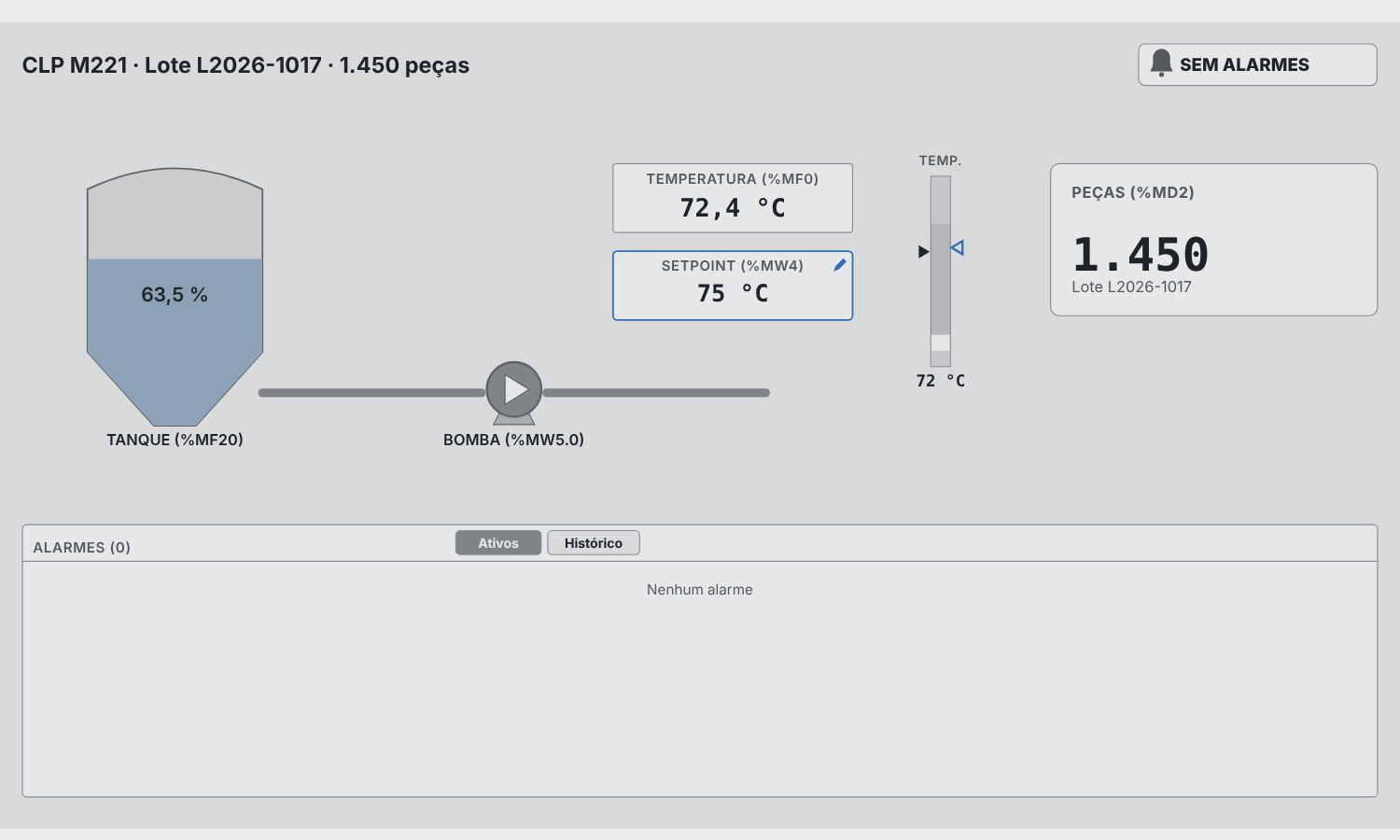Click the tank level graphic showing 63,5 %

click(175, 297)
